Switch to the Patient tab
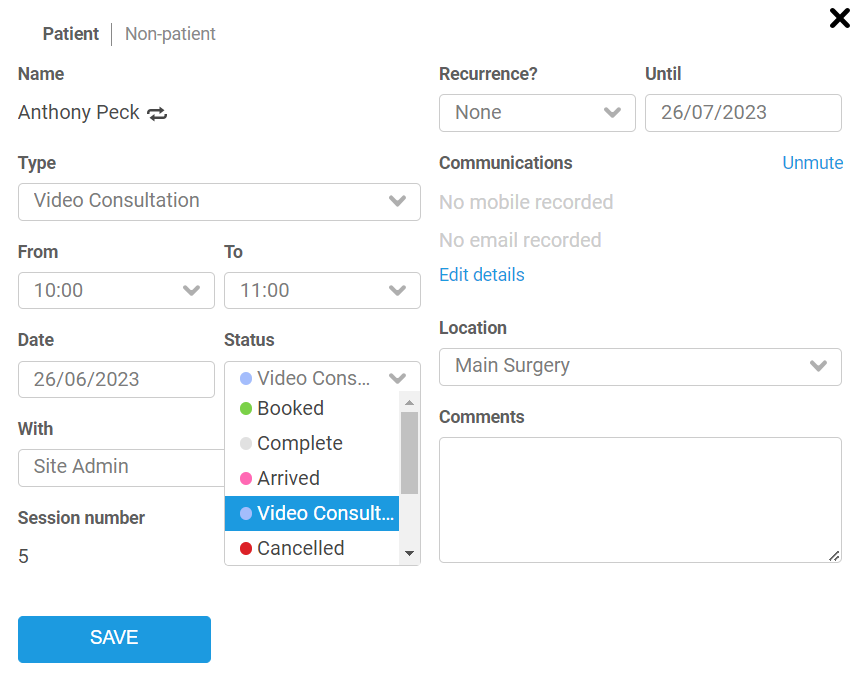This screenshot has width=859, height=677. [x=70, y=34]
